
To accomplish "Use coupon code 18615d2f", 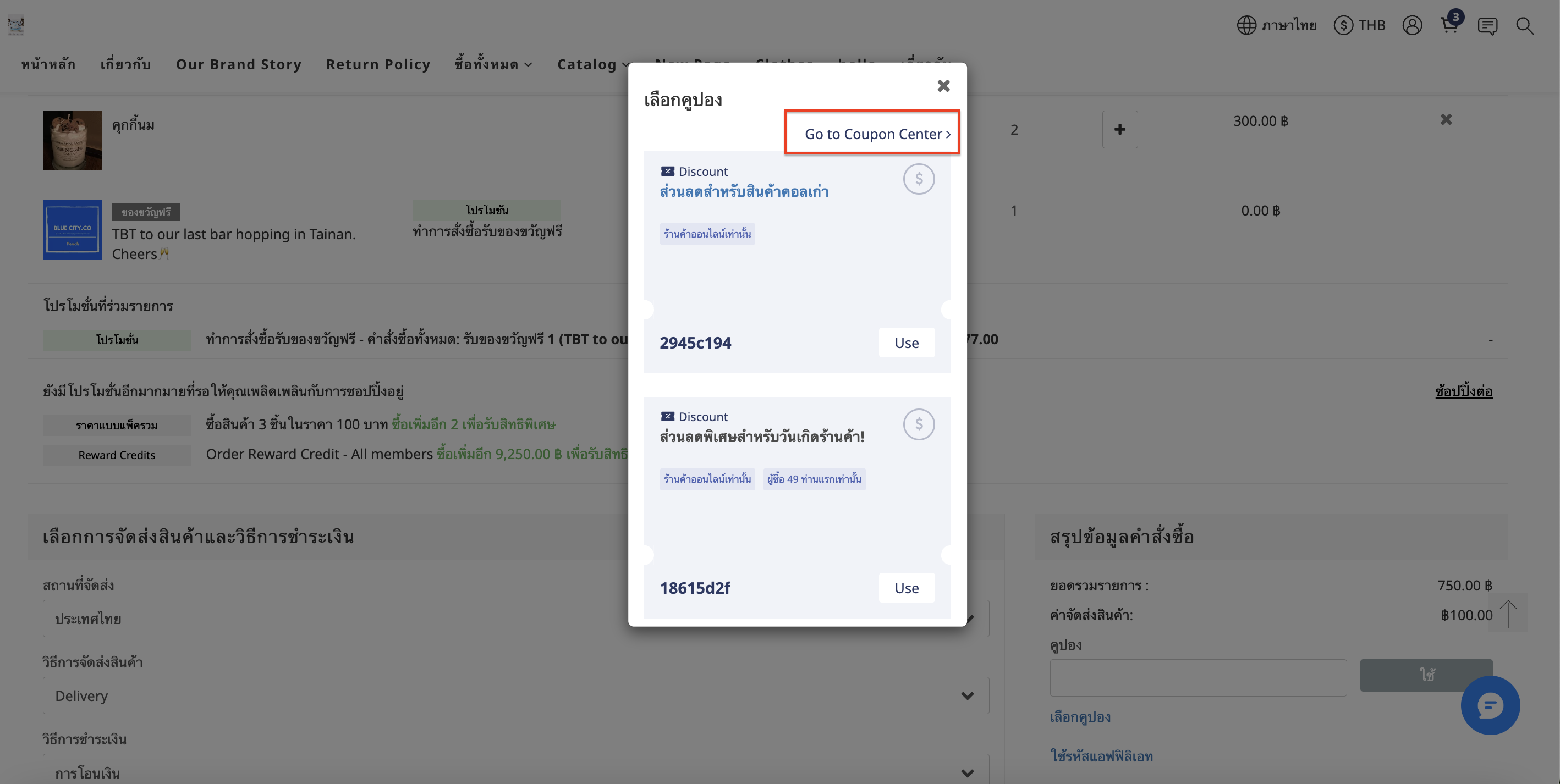I will pyautogui.click(x=906, y=588).
